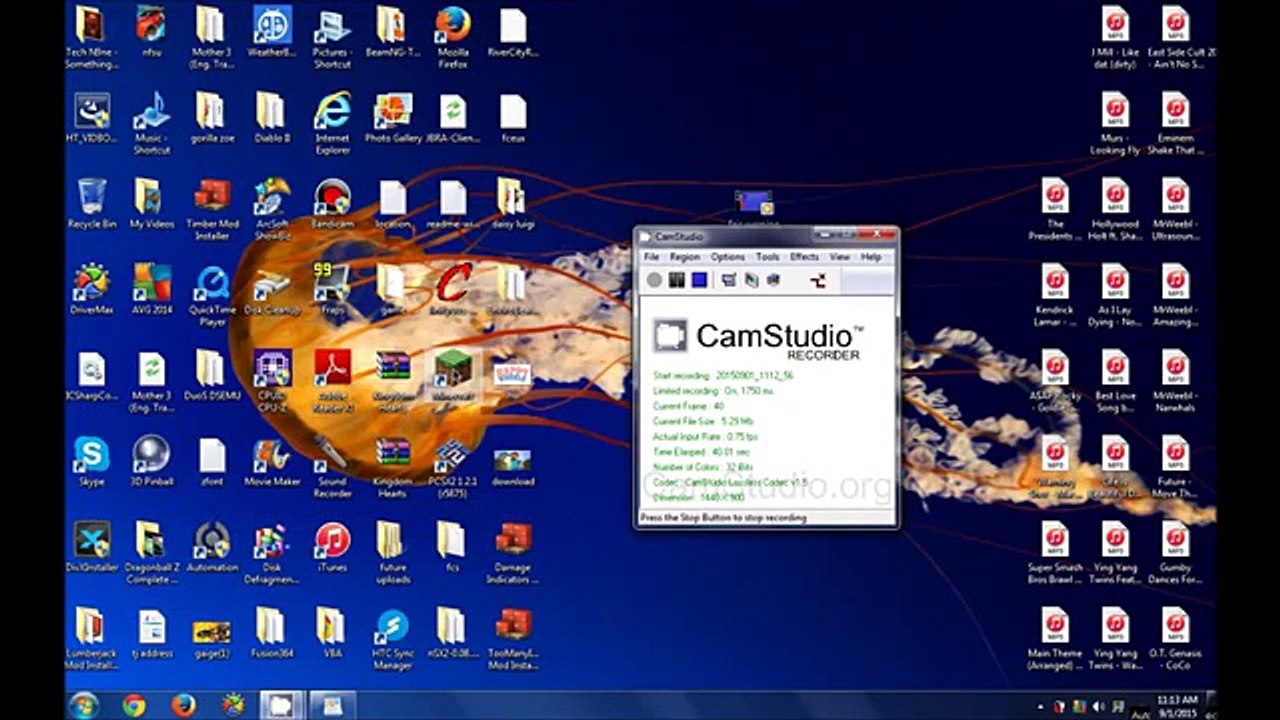This screenshot has width=1280, height=720.
Task: Click the video annotations icon in CamStudio toolbar
Action: (751, 281)
